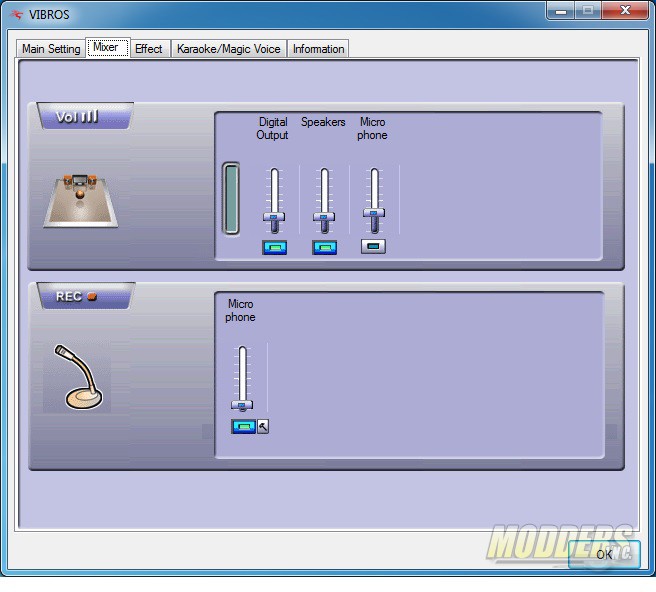This screenshot has width=656, height=592.
Task: Toggle mute for Digital Output
Action: coord(274,248)
